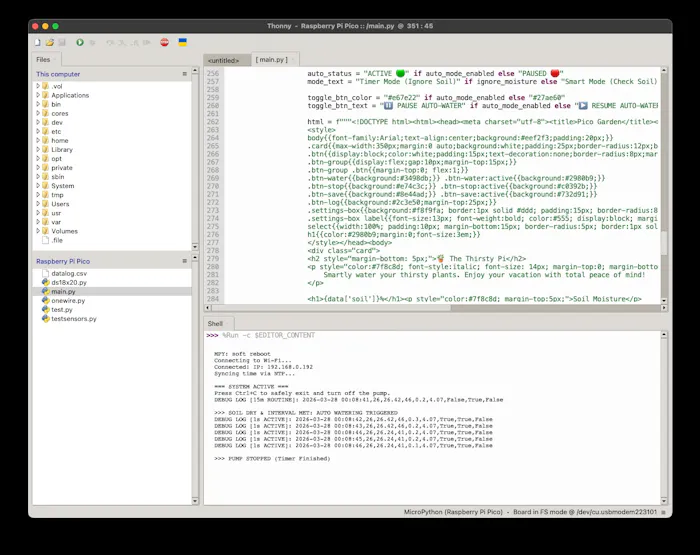Click the Step into toolbar icon
The width and height of the screenshot is (700, 555).
click(122, 42)
